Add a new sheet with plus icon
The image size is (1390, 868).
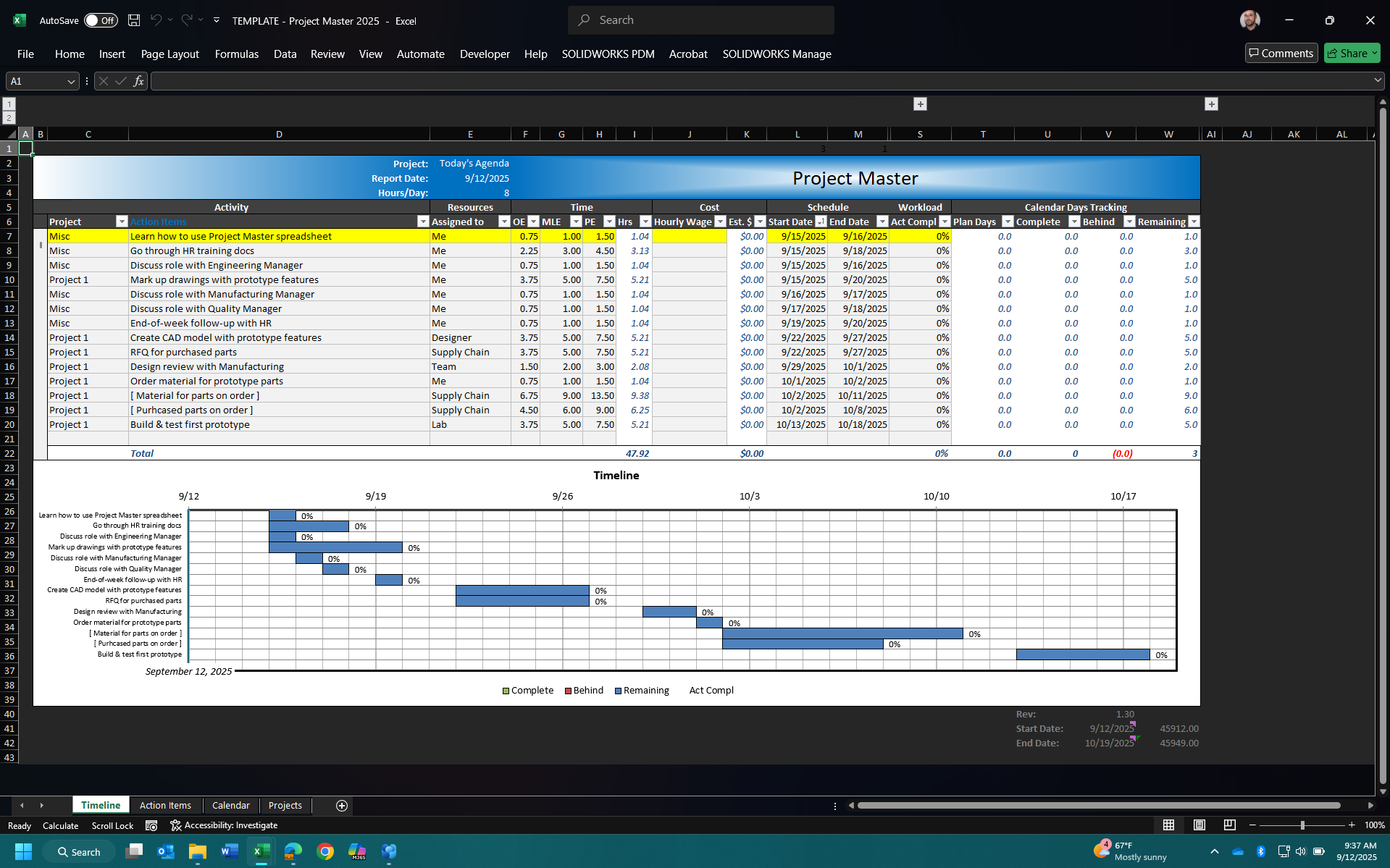(x=342, y=806)
